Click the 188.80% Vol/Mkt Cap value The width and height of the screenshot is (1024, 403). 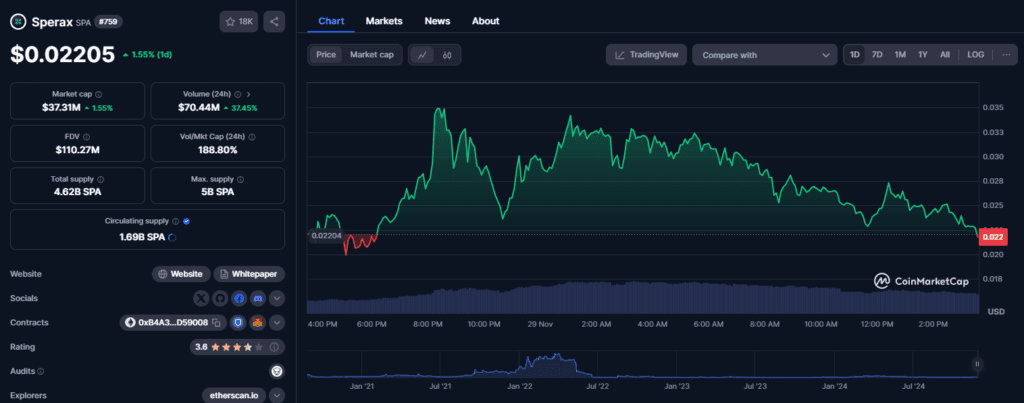coord(217,150)
